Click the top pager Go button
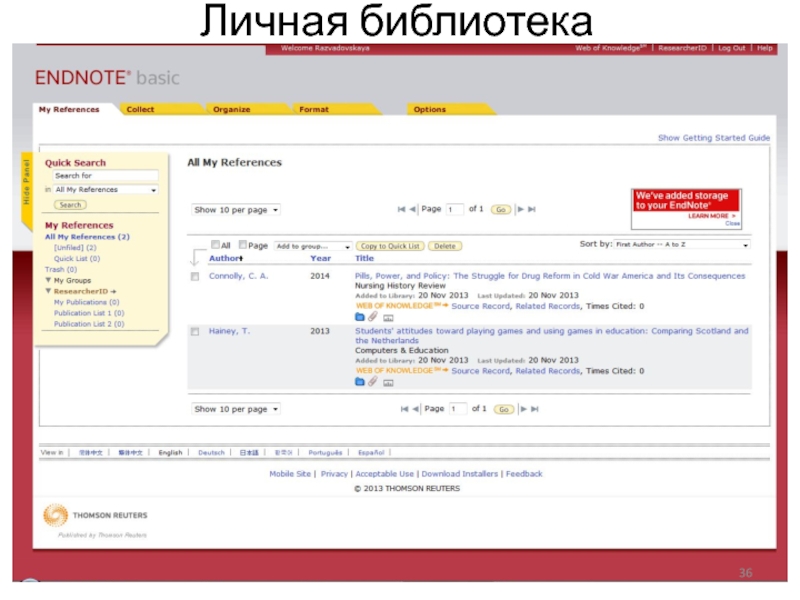The height and width of the screenshot is (600, 800). coord(501,210)
